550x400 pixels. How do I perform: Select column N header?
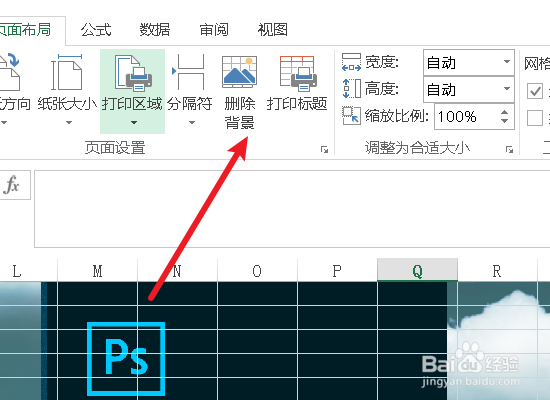pyautogui.click(x=177, y=271)
